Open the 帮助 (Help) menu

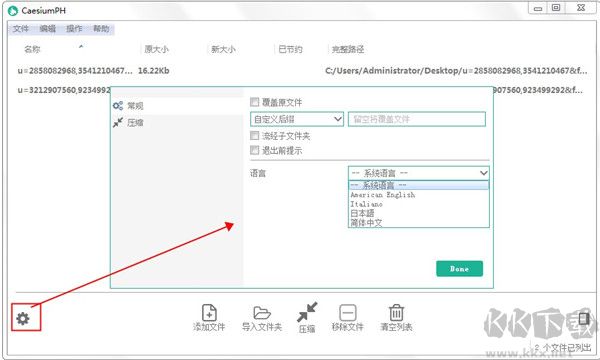point(101,29)
